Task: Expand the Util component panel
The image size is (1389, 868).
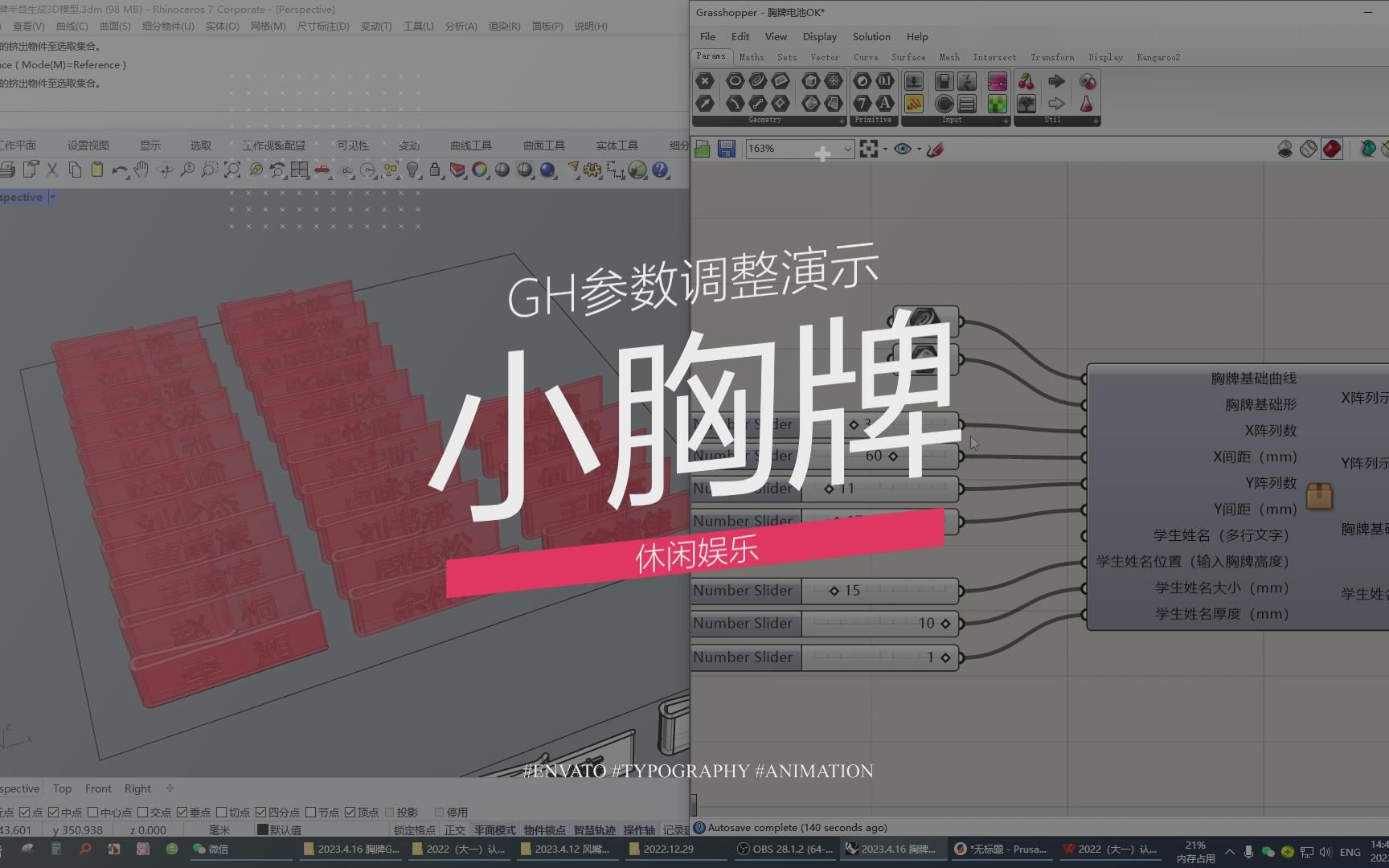Action: 1096,121
